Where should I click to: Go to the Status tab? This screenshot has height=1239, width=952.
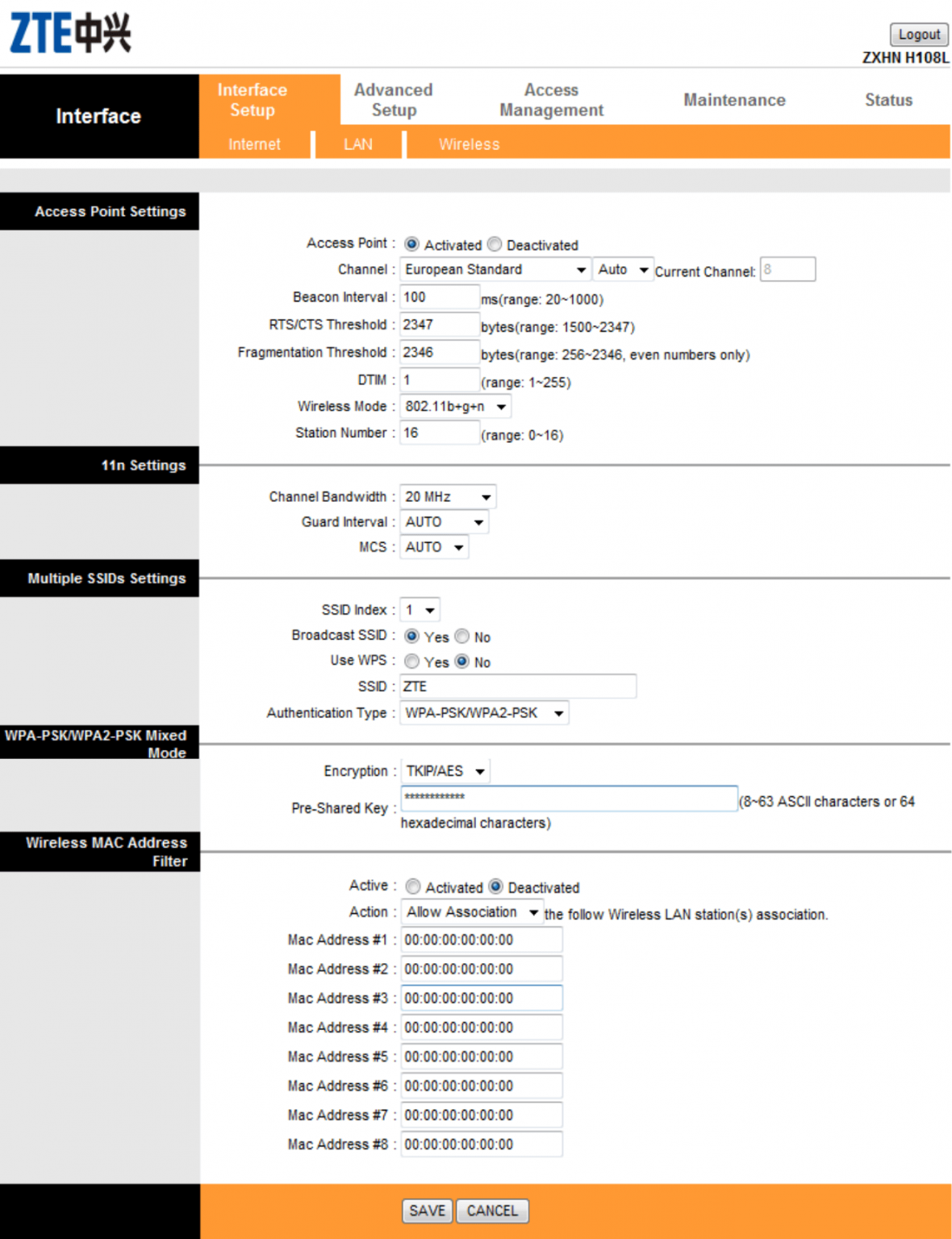pos(887,99)
